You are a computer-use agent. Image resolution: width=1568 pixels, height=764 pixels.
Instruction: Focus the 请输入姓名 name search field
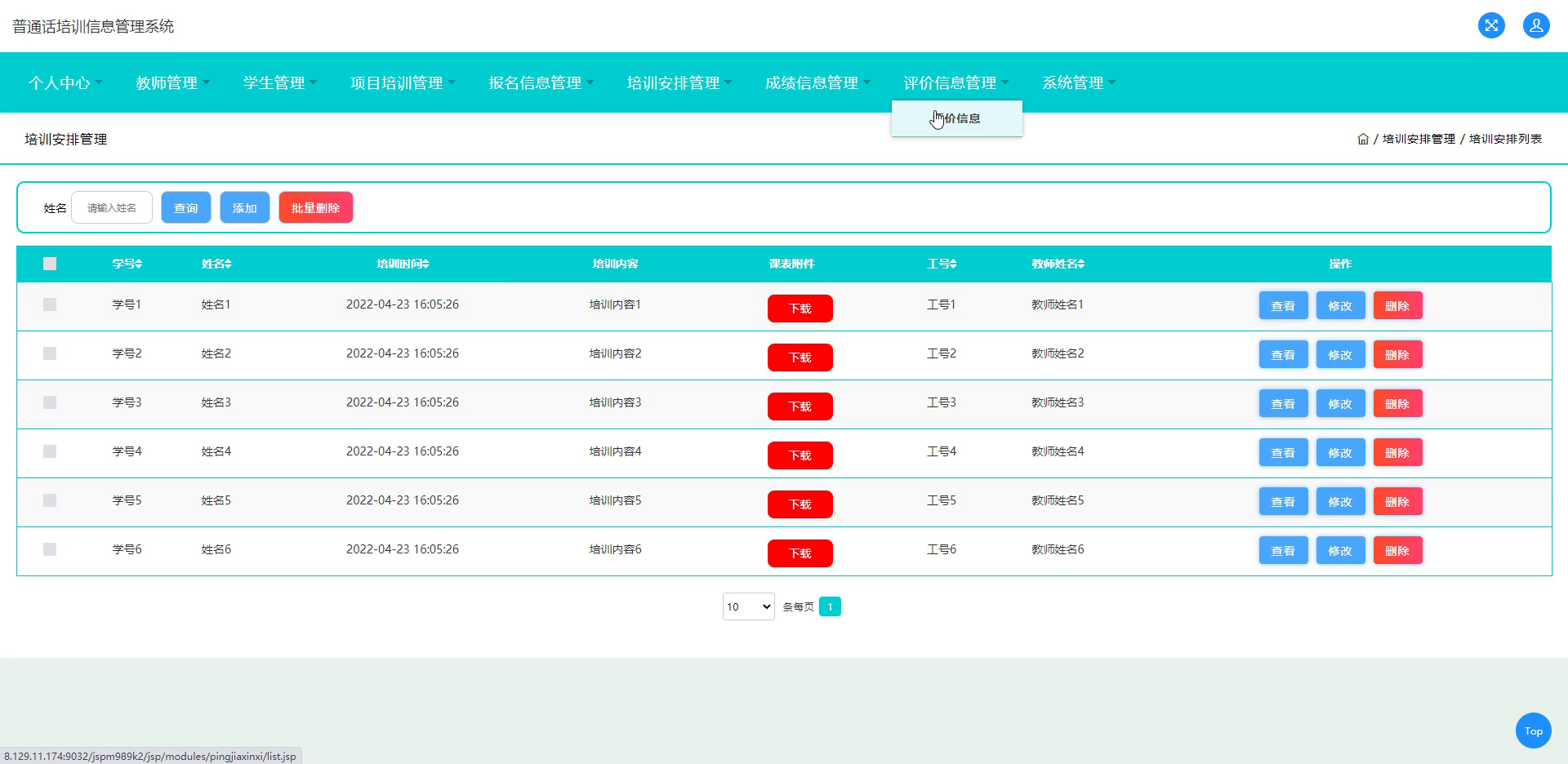(112, 207)
